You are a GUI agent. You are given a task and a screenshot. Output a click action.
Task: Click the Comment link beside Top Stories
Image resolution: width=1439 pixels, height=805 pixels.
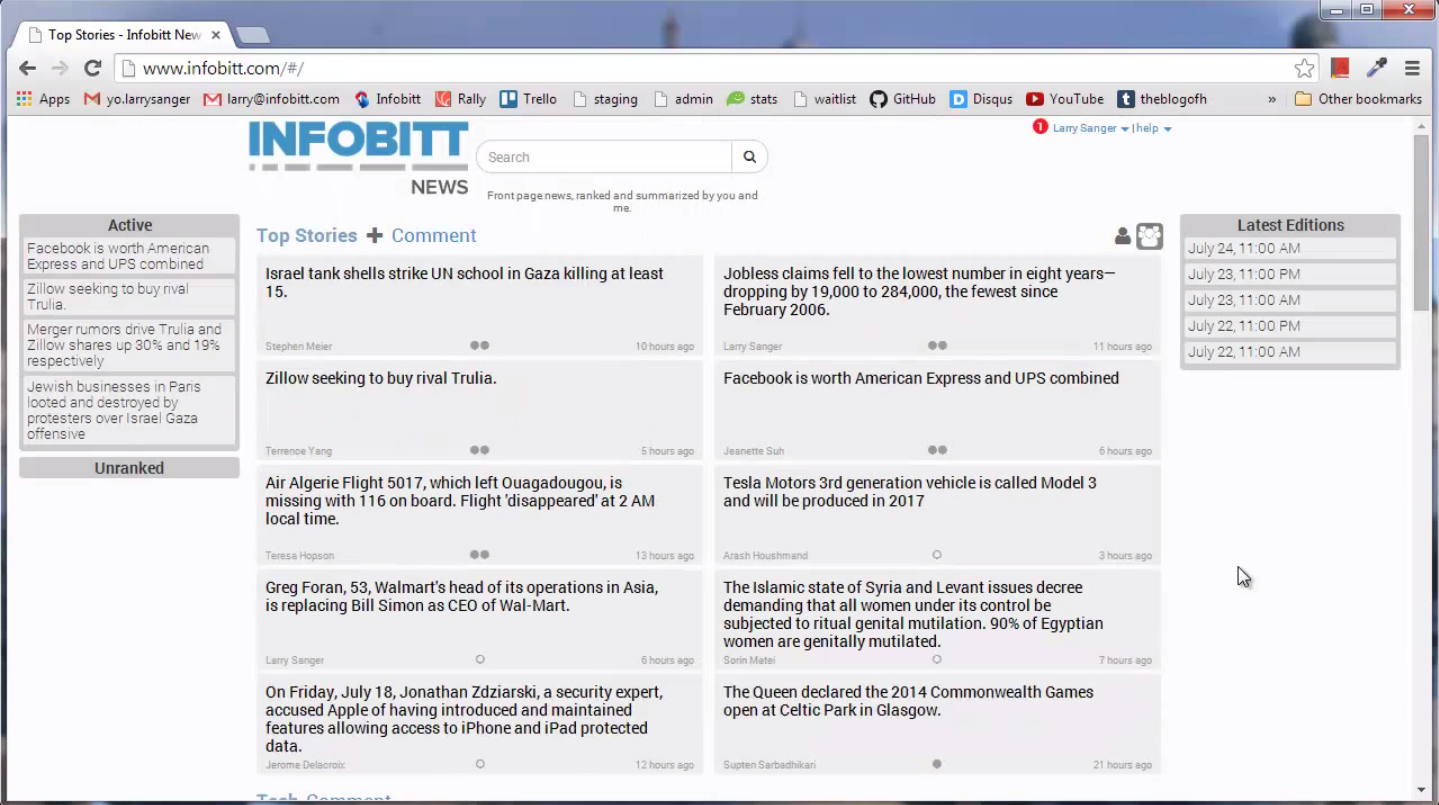point(433,236)
